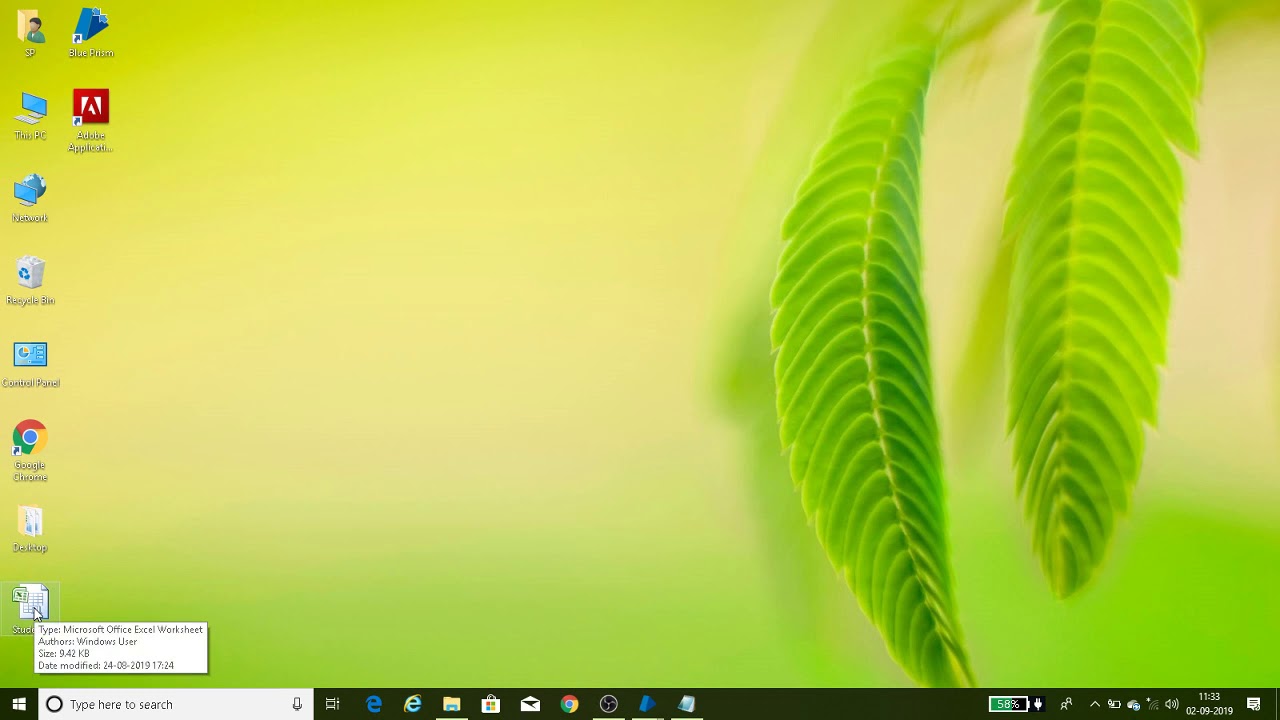Click the Cortana circle icon in search box
The image size is (1280, 720).
[55, 704]
